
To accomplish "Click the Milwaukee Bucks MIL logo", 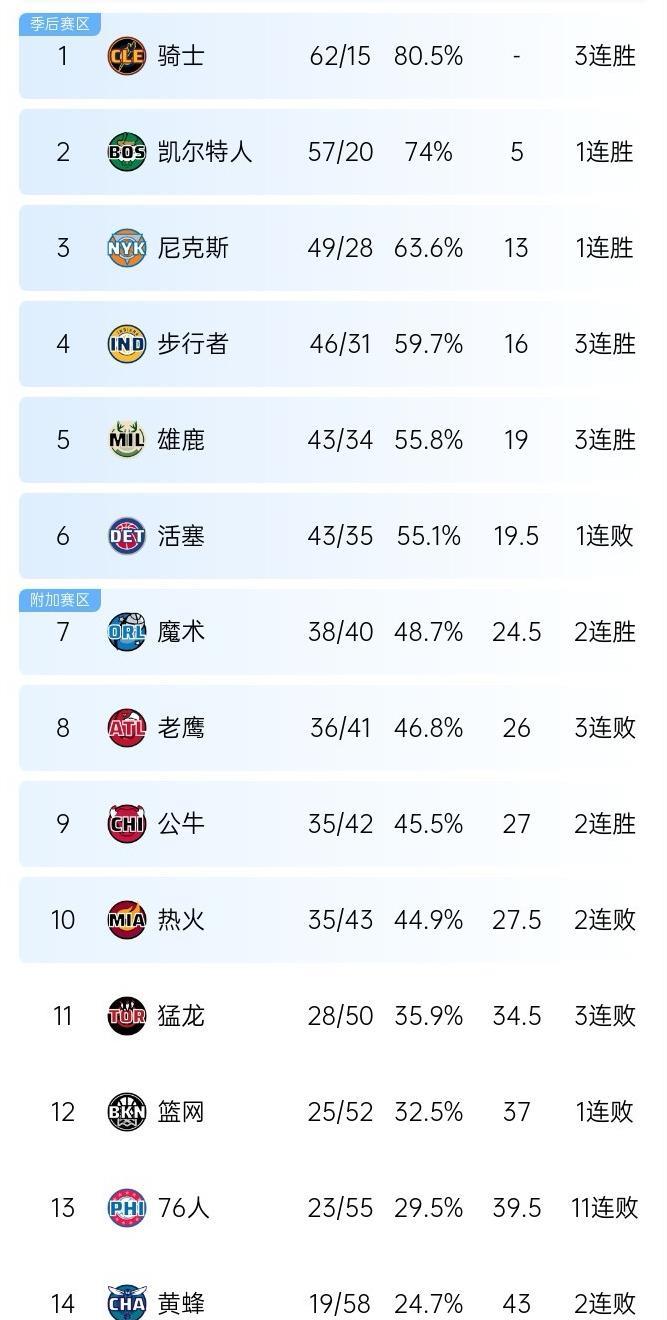I will [127, 440].
